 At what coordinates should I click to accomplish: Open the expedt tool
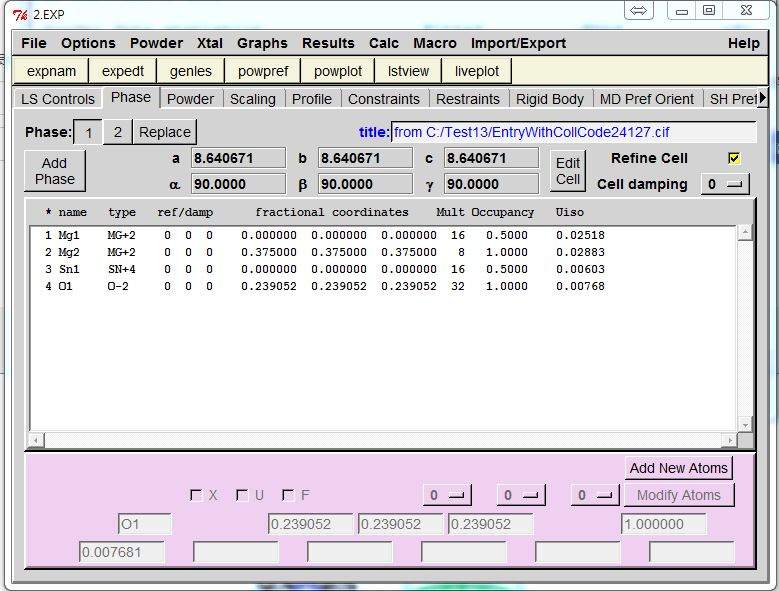[x=123, y=71]
